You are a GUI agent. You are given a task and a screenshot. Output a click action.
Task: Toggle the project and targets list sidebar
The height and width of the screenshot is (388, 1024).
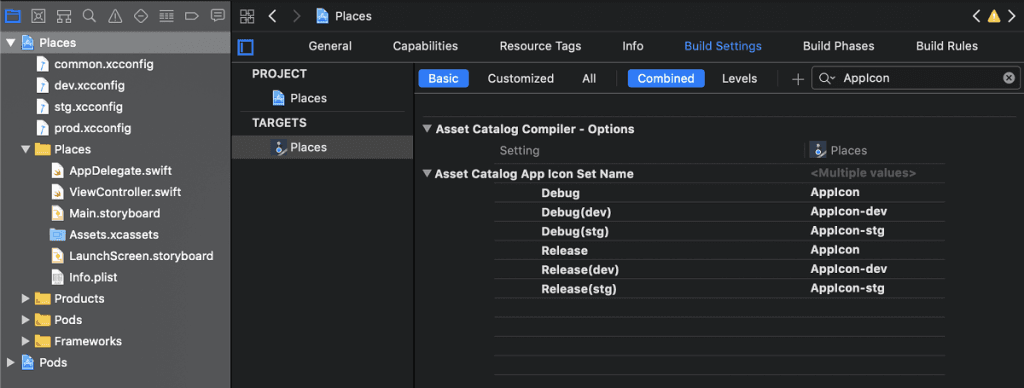pos(246,47)
